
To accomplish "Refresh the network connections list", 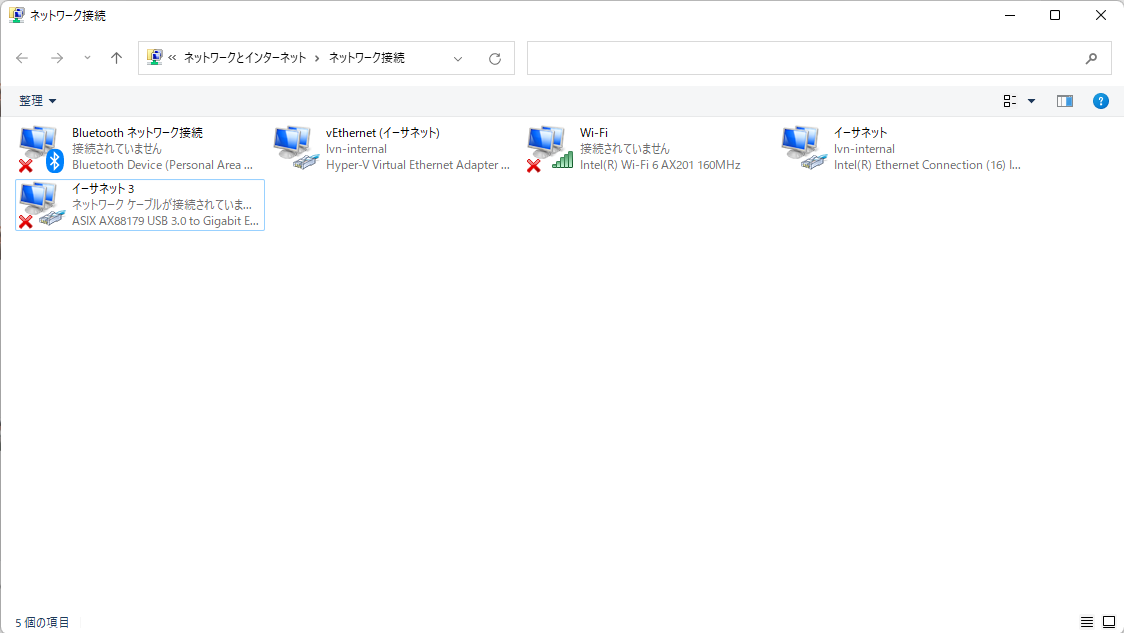I will 495,58.
